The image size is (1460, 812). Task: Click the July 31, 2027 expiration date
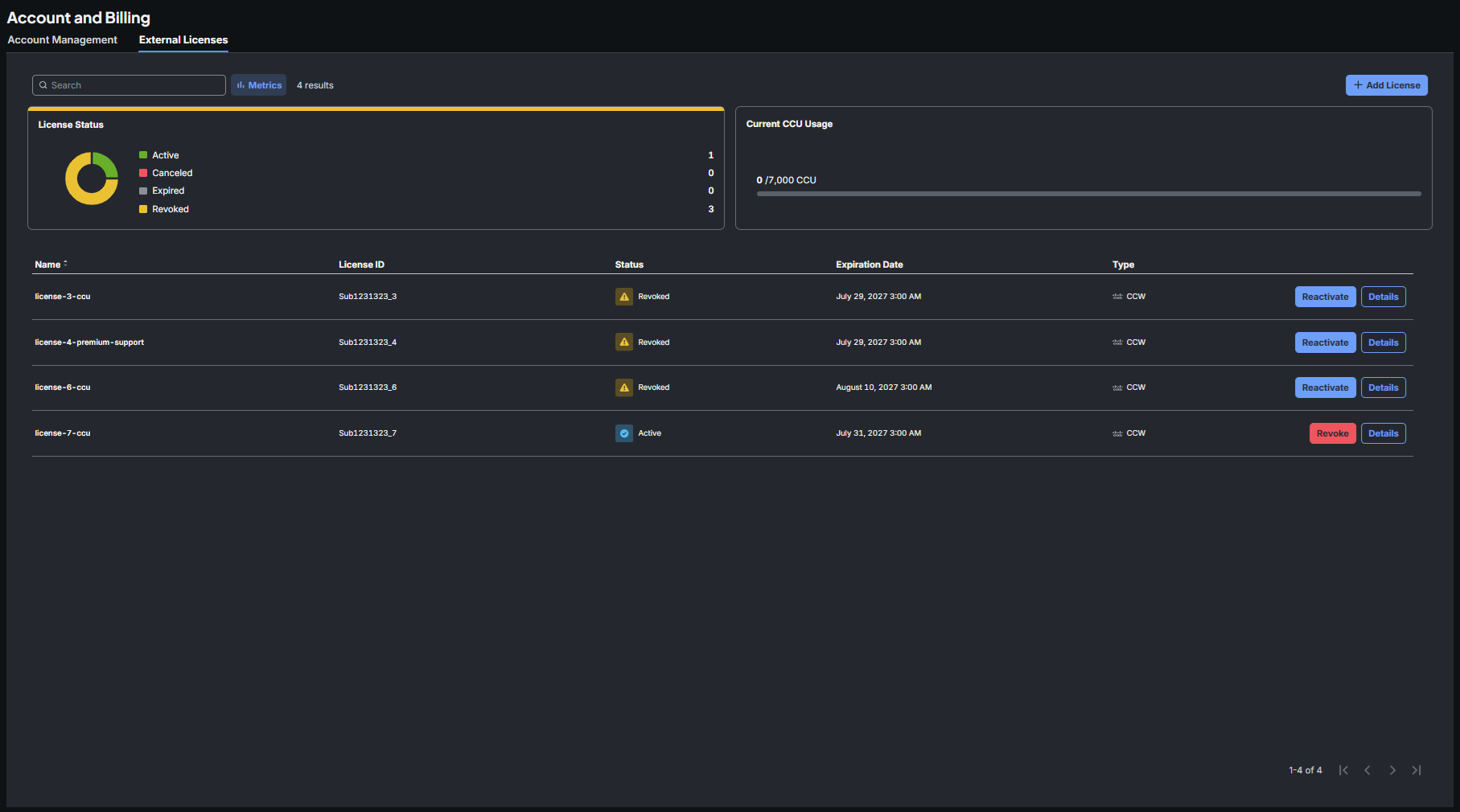pos(878,433)
